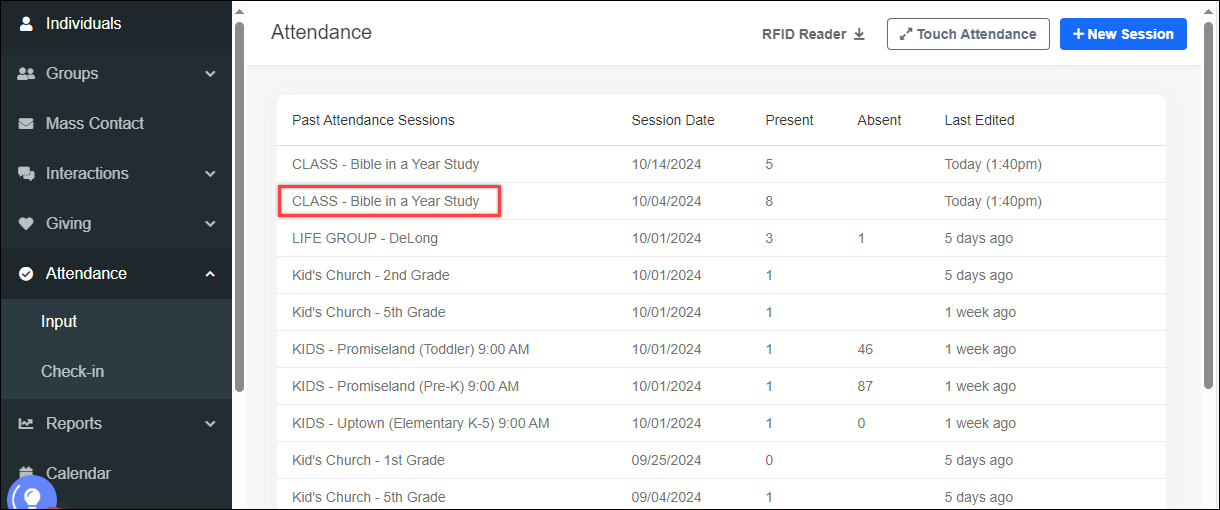
Task: Expand the Groups submenu chevron
Action: [x=210, y=73]
